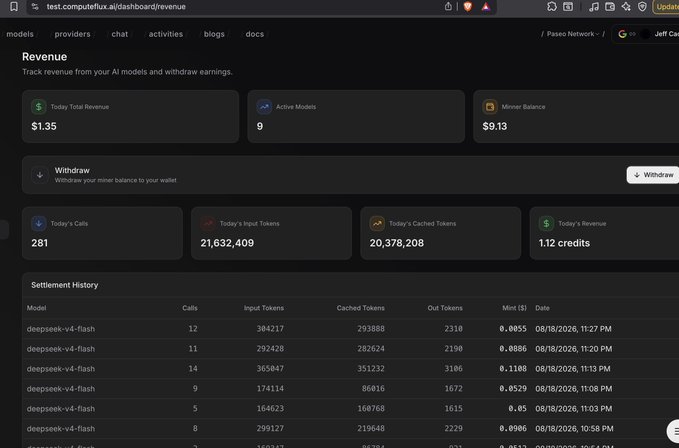Click the Today's Cached Tokens trend icon
The height and width of the screenshot is (448, 679).
click(377, 223)
